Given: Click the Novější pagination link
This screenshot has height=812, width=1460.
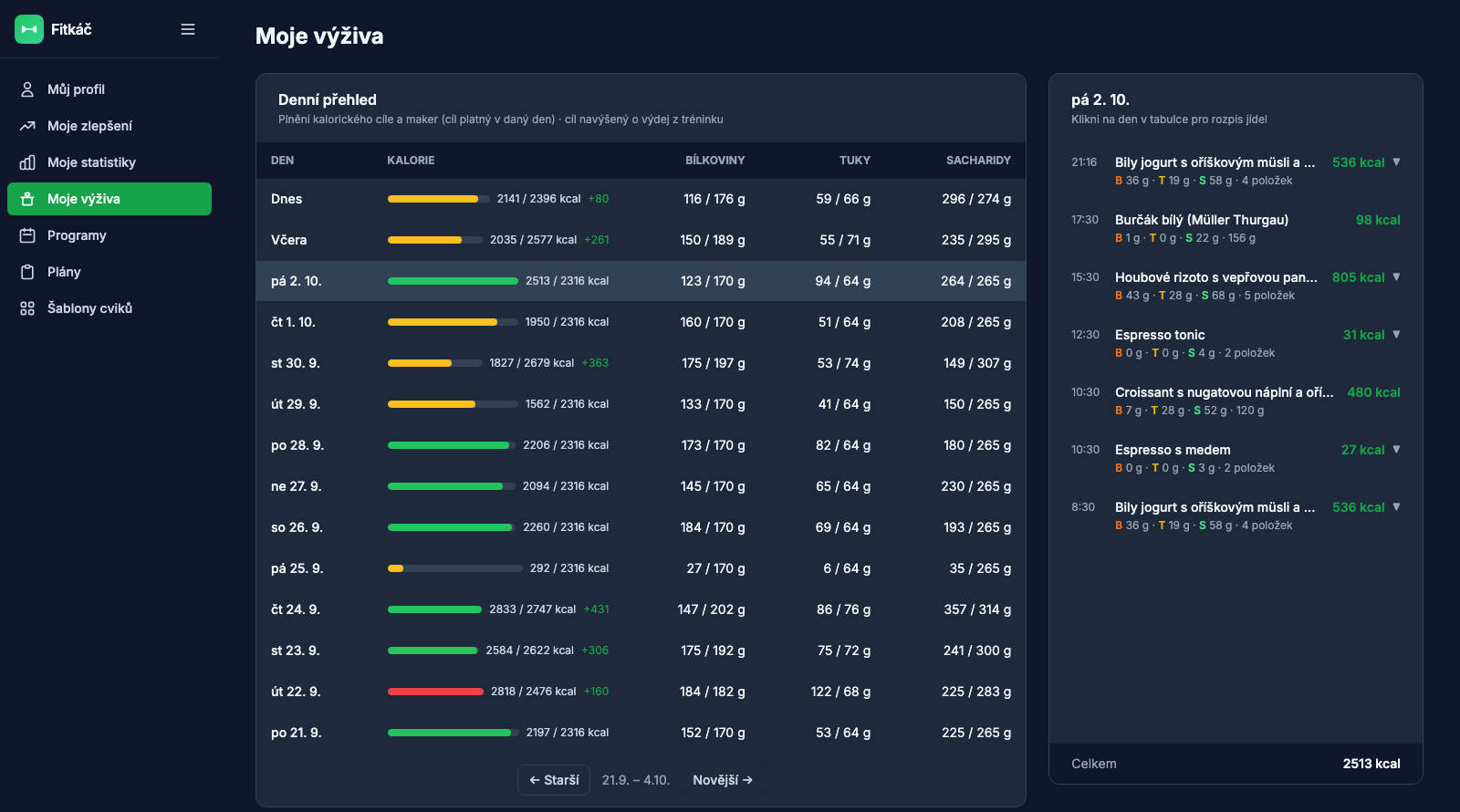Looking at the screenshot, I should click(x=723, y=780).
